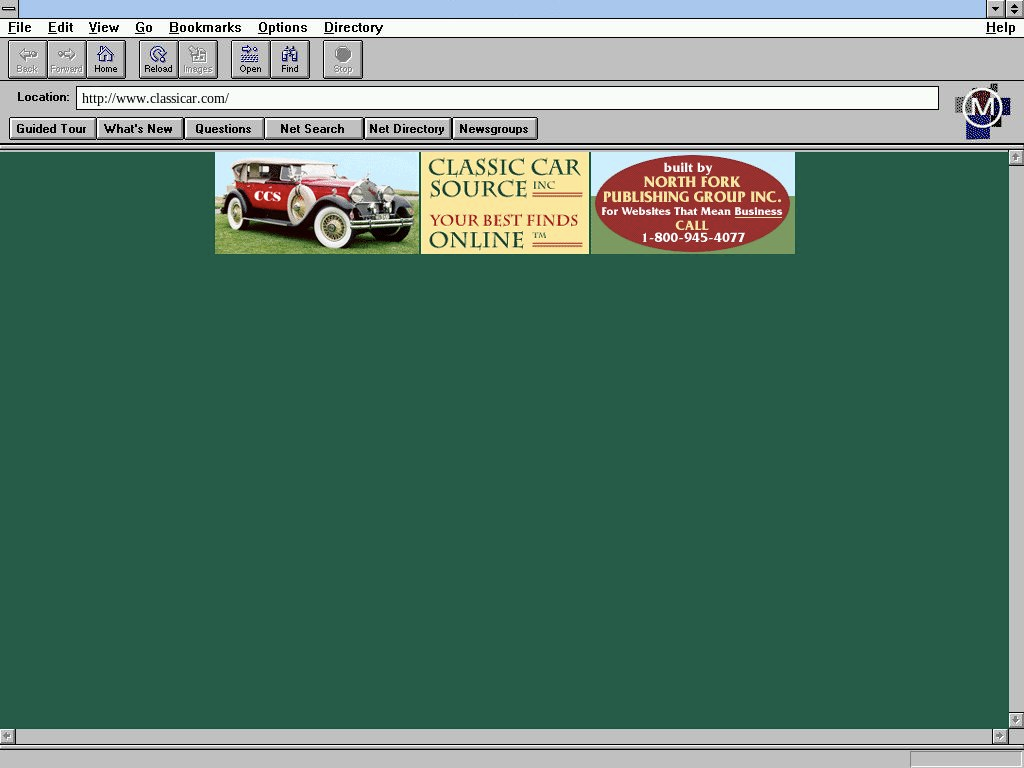This screenshot has height=768, width=1024.
Task: Click the Images toolbar icon
Action: pos(198,59)
